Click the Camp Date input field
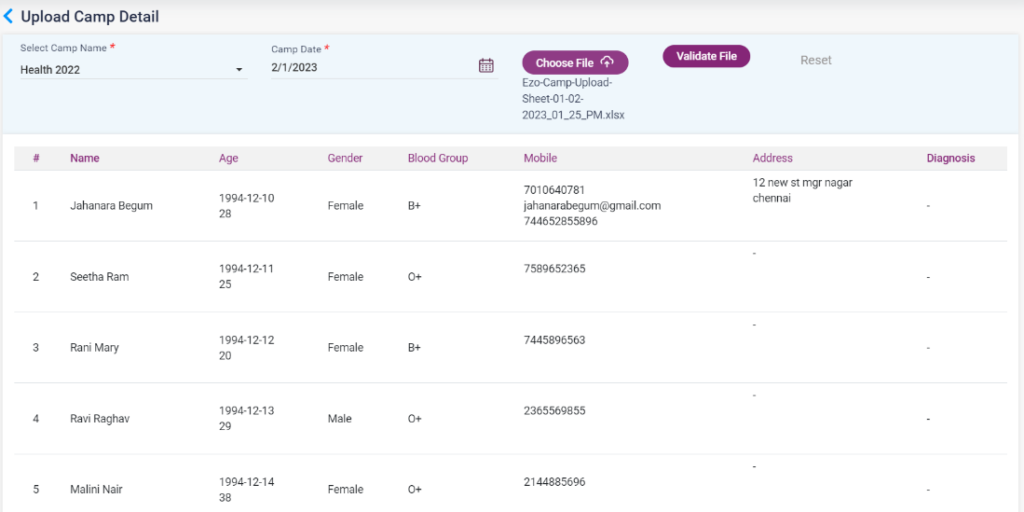 point(370,68)
